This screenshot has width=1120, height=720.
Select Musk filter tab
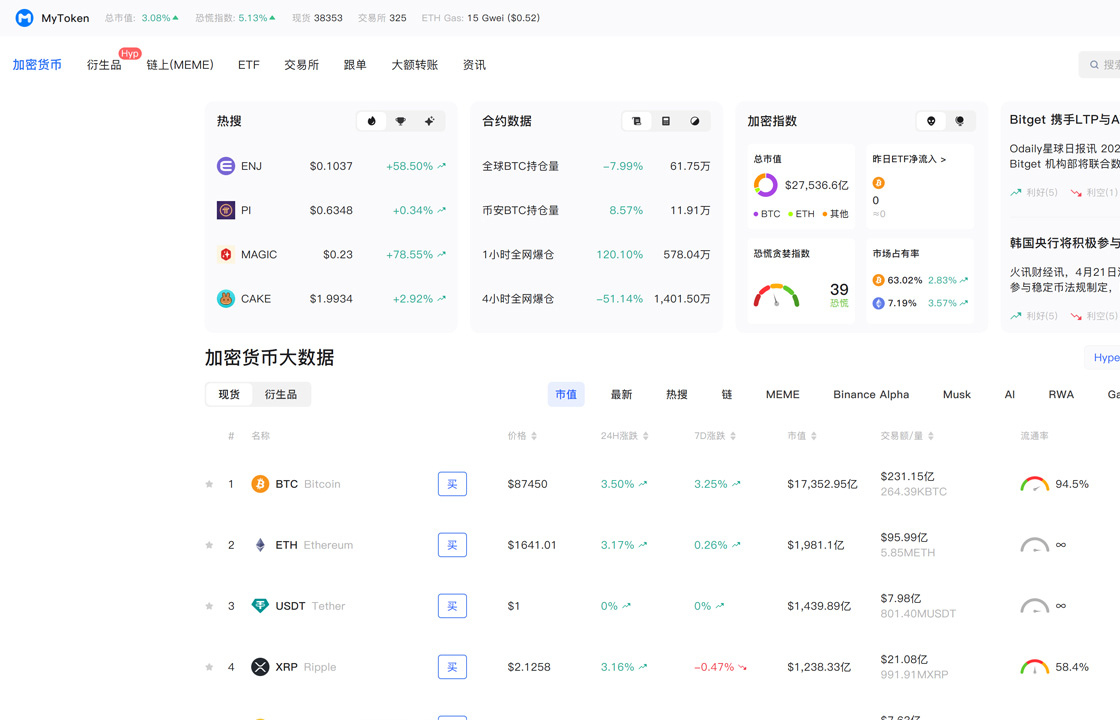coord(957,394)
